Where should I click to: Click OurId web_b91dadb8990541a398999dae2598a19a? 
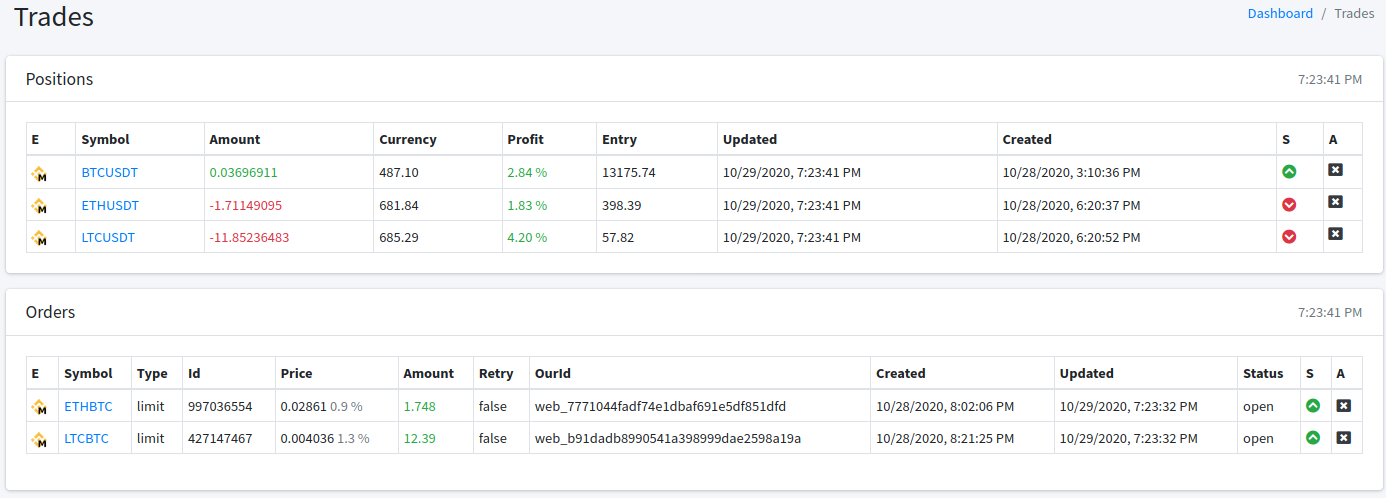[x=668, y=438]
